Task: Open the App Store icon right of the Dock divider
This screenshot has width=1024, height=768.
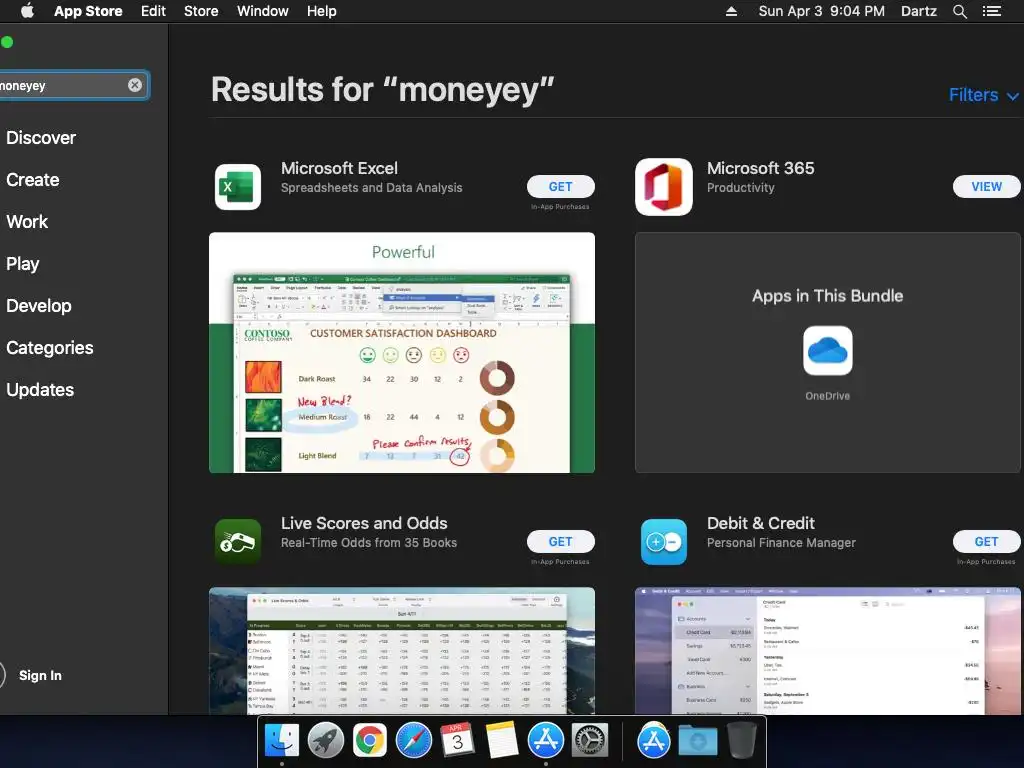Action: point(654,741)
